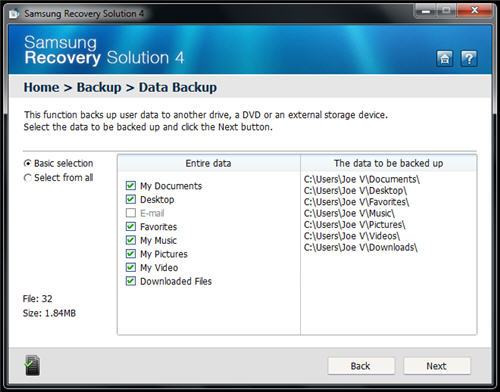
Task: Select the C:\Users\Joe V\Pictures\ path
Action: 354,225
